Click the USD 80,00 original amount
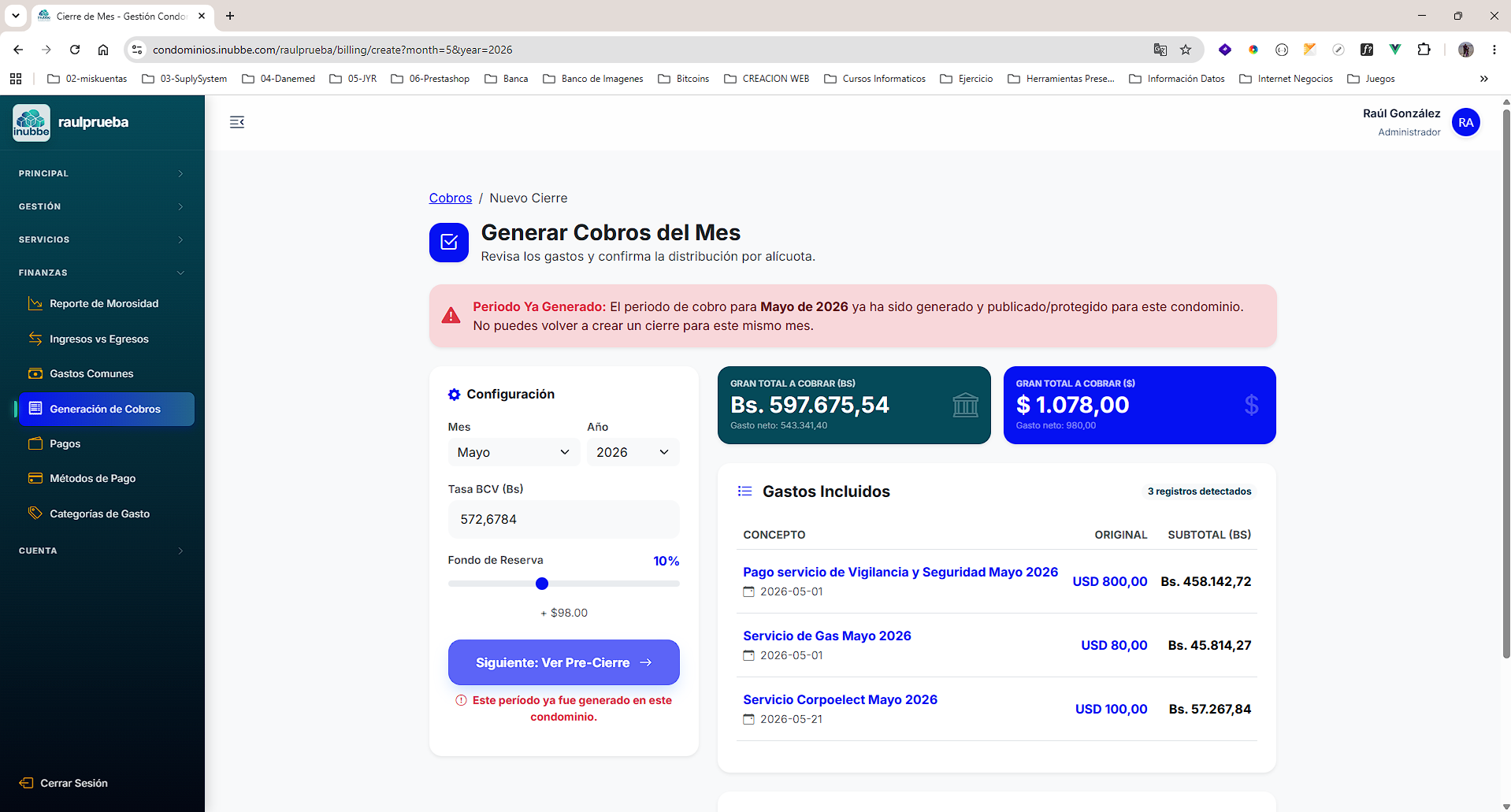The width and height of the screenshot is (1511, 812). (1114, 645)
